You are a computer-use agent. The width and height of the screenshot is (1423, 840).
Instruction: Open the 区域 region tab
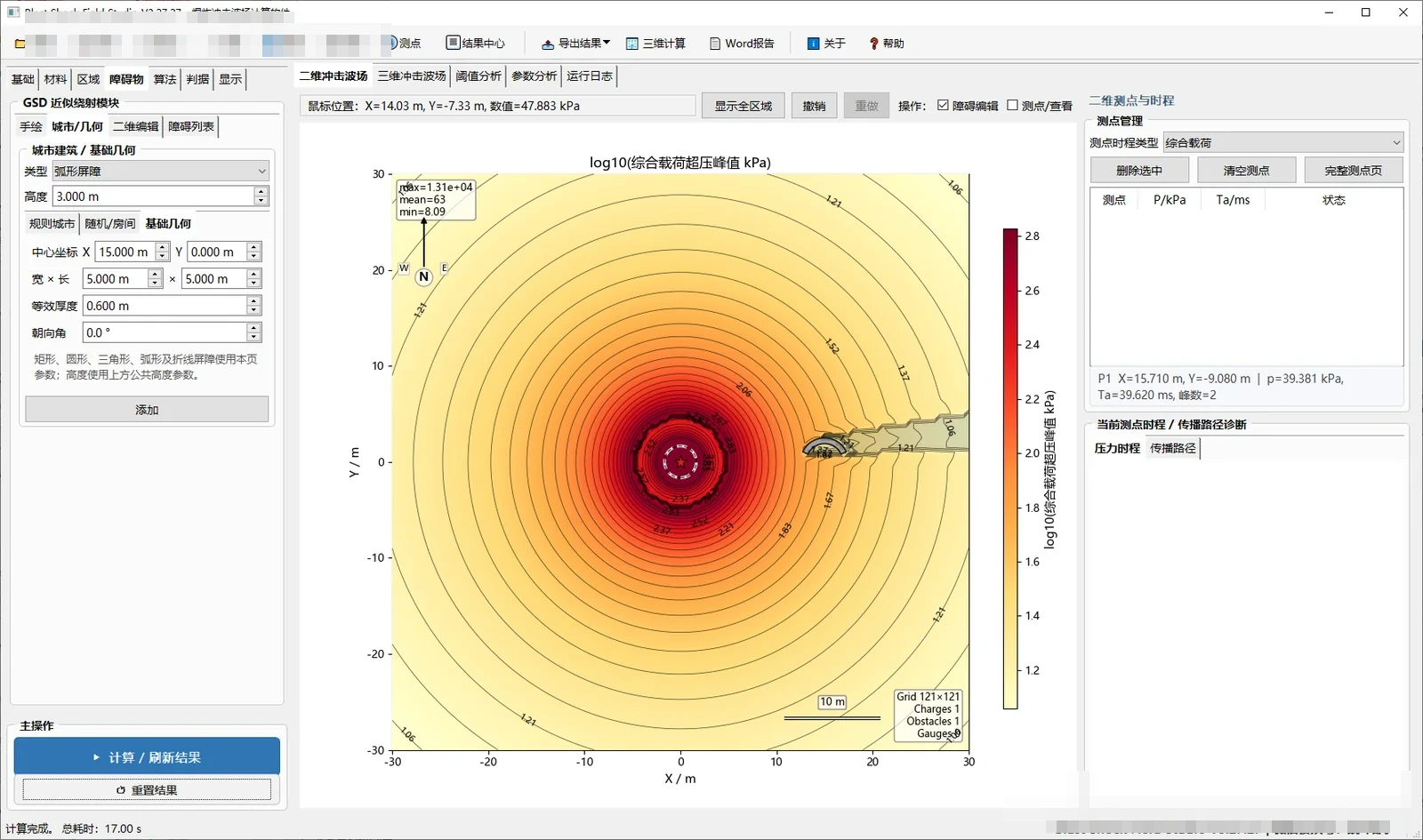click(88, 79)
